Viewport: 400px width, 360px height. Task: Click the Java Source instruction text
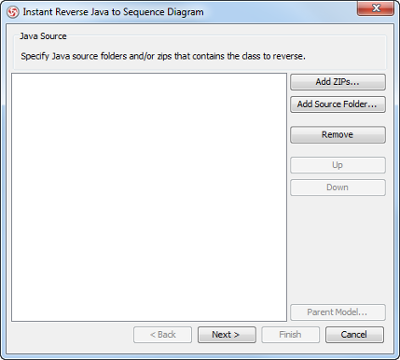(x=163, y=56)
